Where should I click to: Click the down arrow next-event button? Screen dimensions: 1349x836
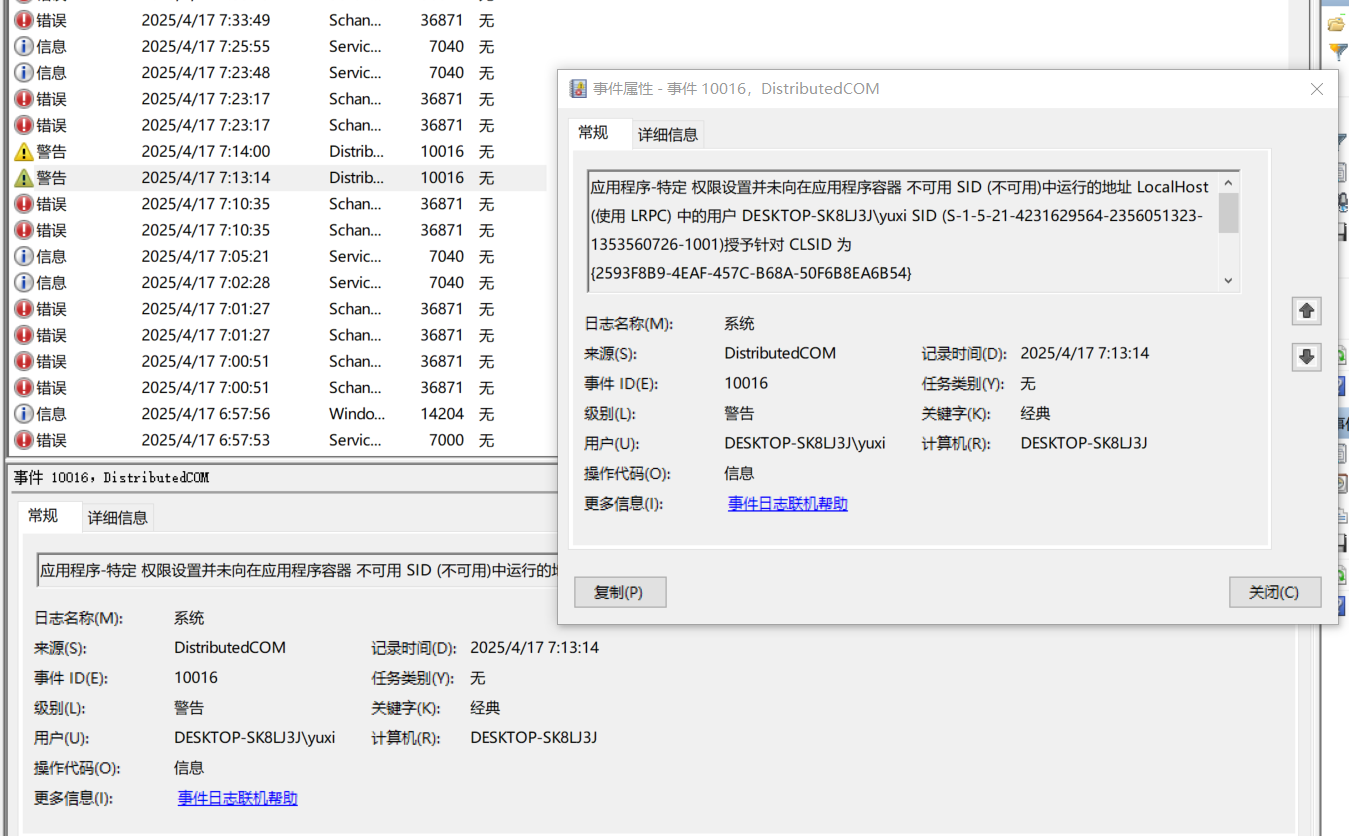click(1306, 357)
